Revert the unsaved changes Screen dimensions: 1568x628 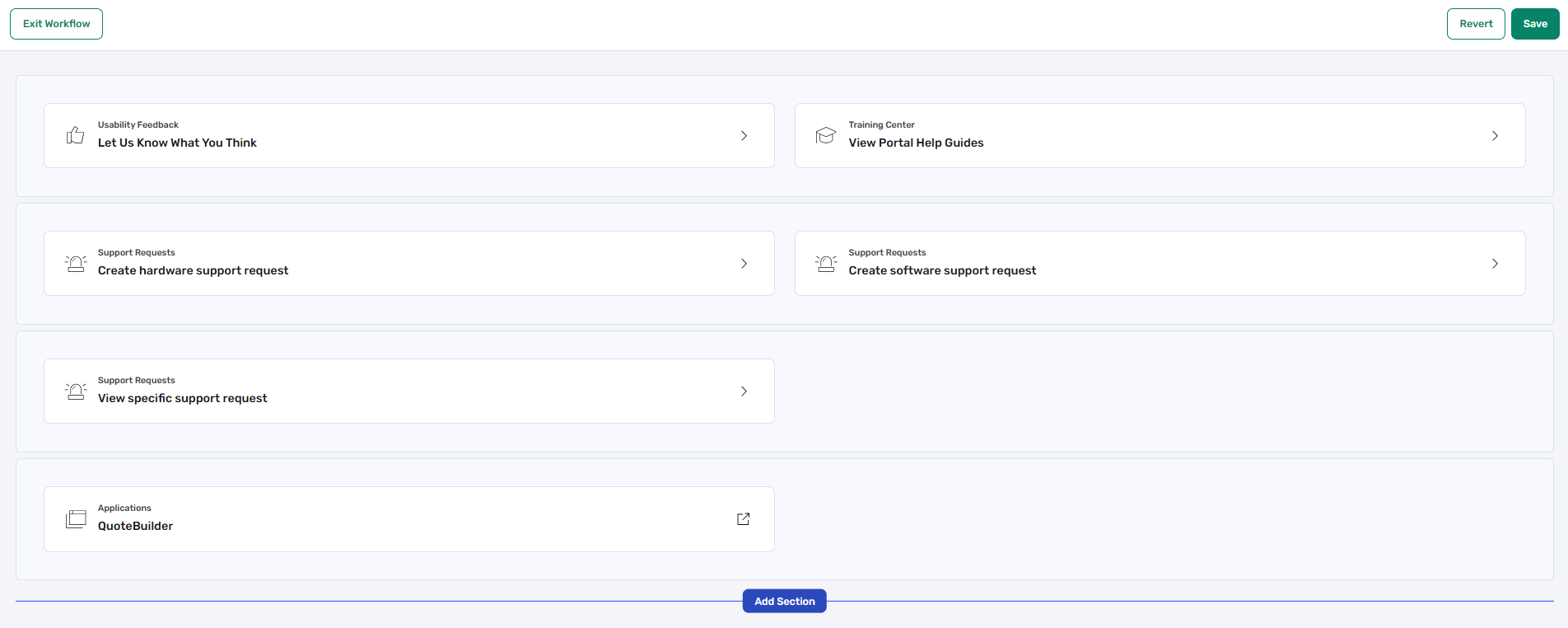tap(1476, 24)
